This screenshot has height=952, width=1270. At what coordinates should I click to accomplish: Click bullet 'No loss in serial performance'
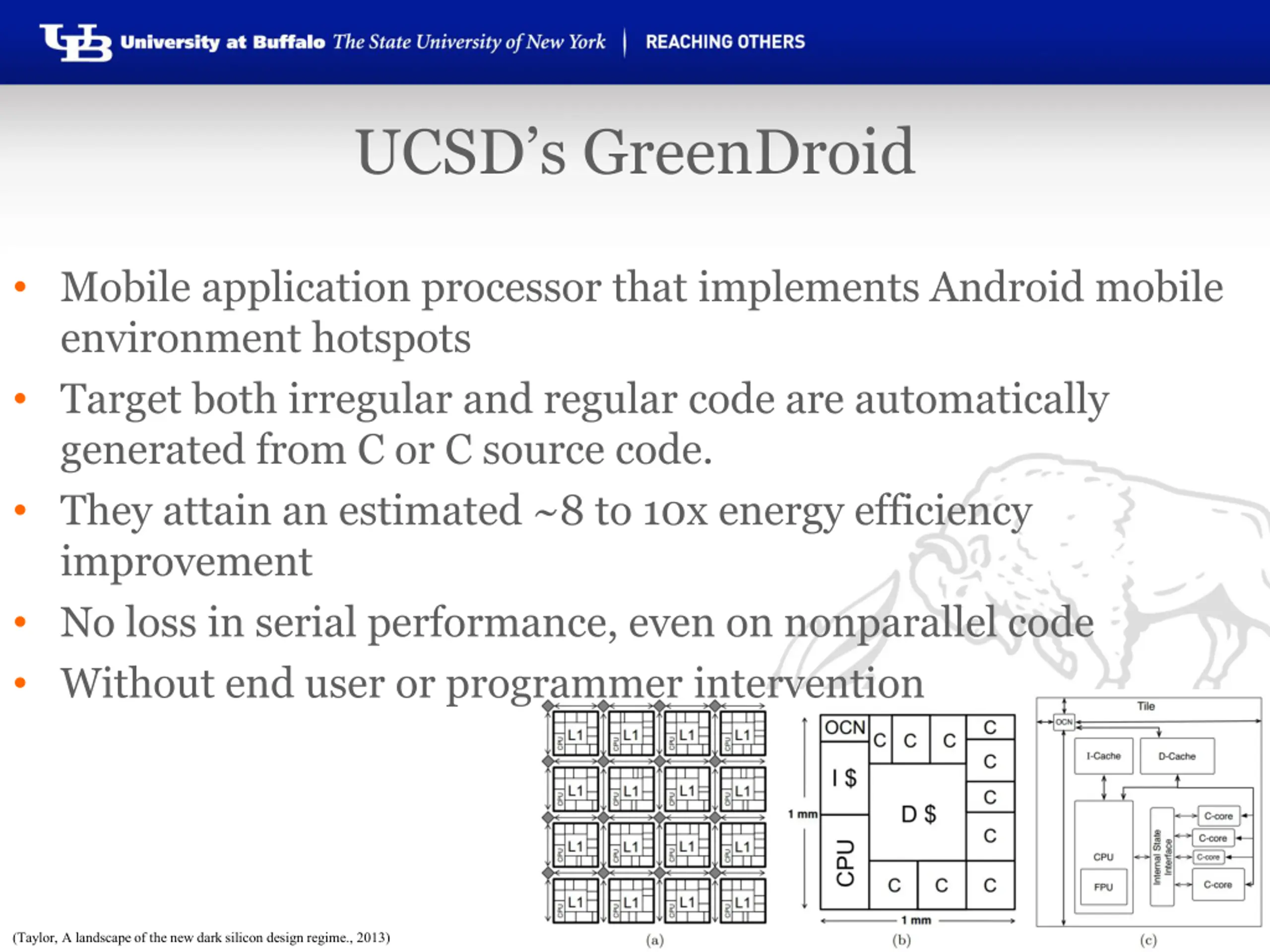pos(577,623)
